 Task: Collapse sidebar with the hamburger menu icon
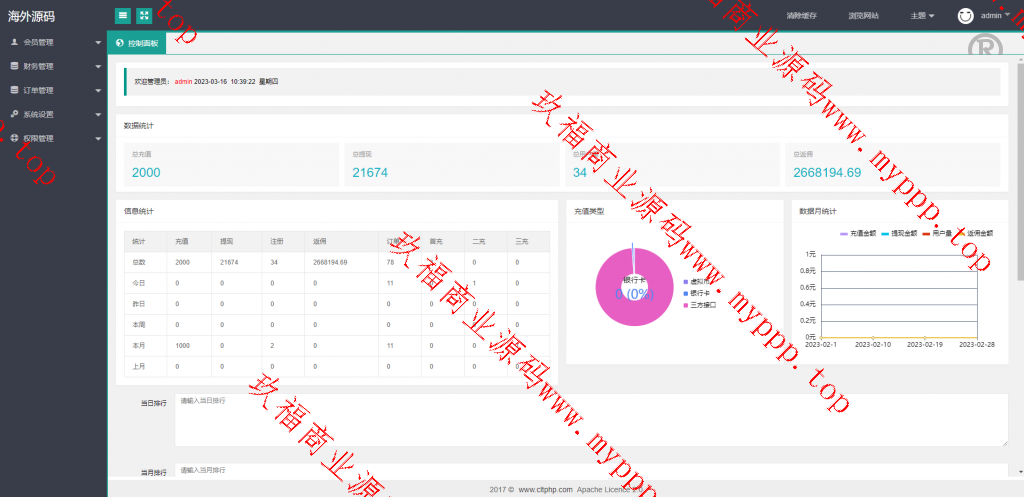click(122, 15)
